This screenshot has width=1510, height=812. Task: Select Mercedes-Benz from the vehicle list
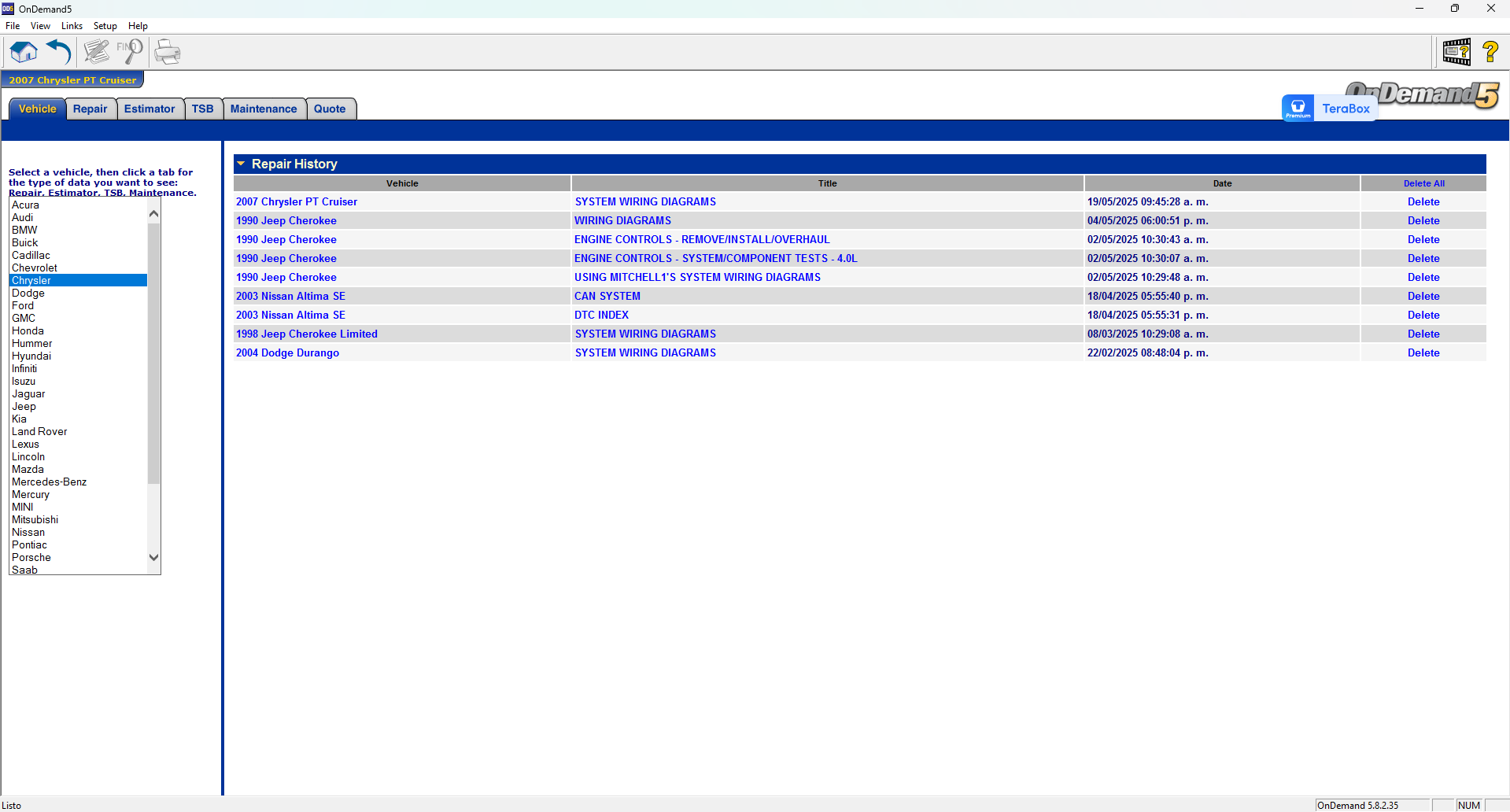click(x=49, y=482)
